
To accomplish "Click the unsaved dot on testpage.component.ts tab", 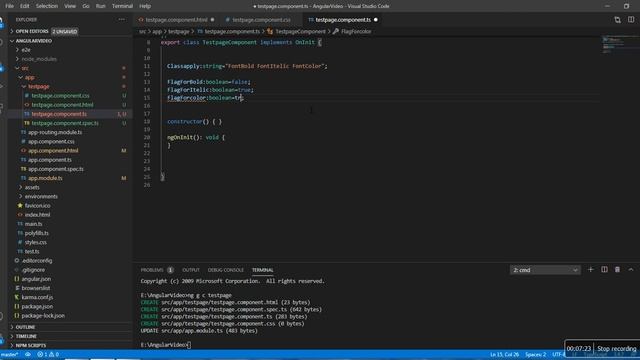I will pyautogui.click(x=376, y=20).
